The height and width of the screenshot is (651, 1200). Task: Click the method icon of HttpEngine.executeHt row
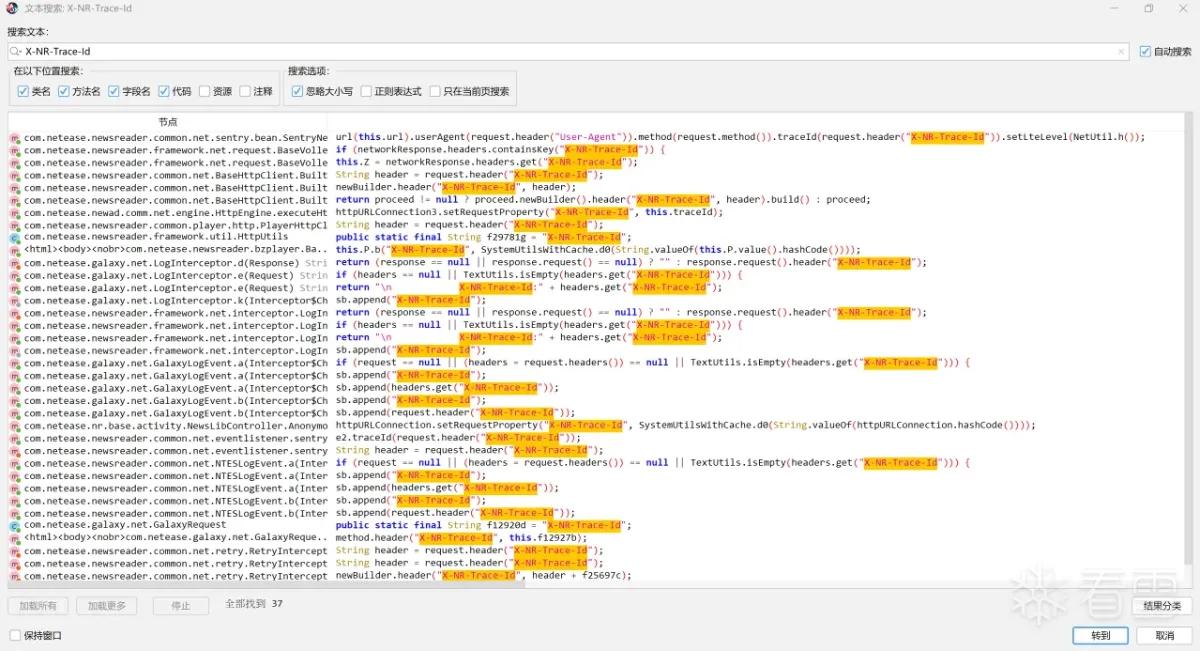(15, 212)
